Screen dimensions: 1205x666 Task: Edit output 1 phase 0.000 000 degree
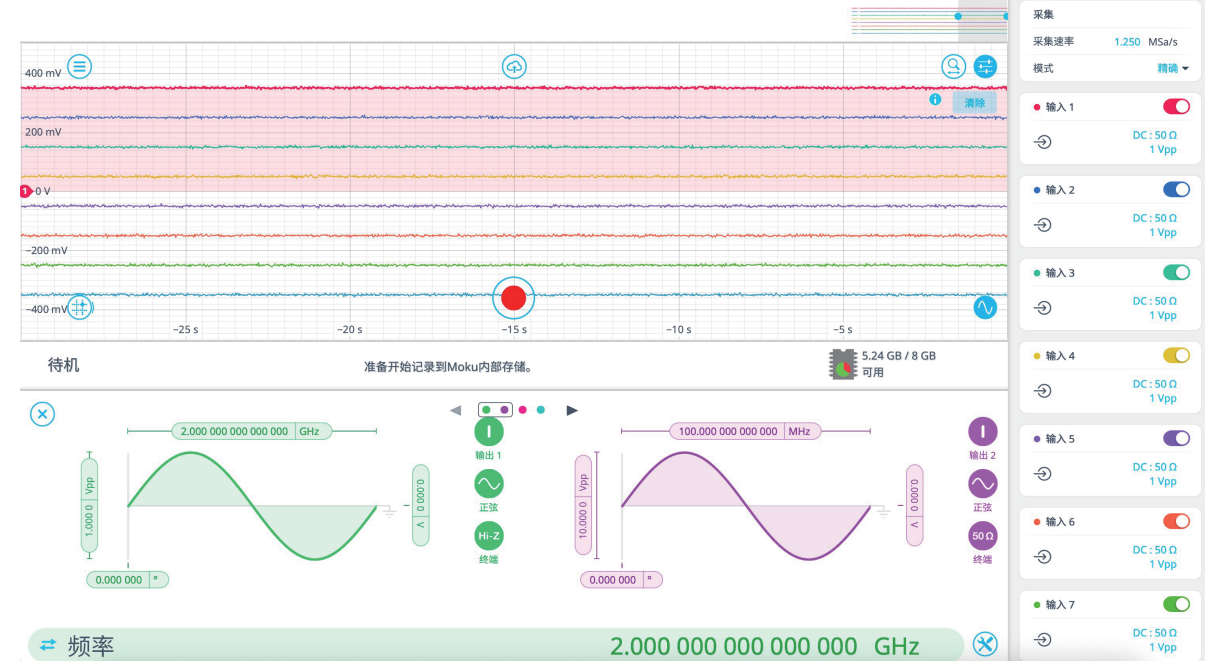128,579
